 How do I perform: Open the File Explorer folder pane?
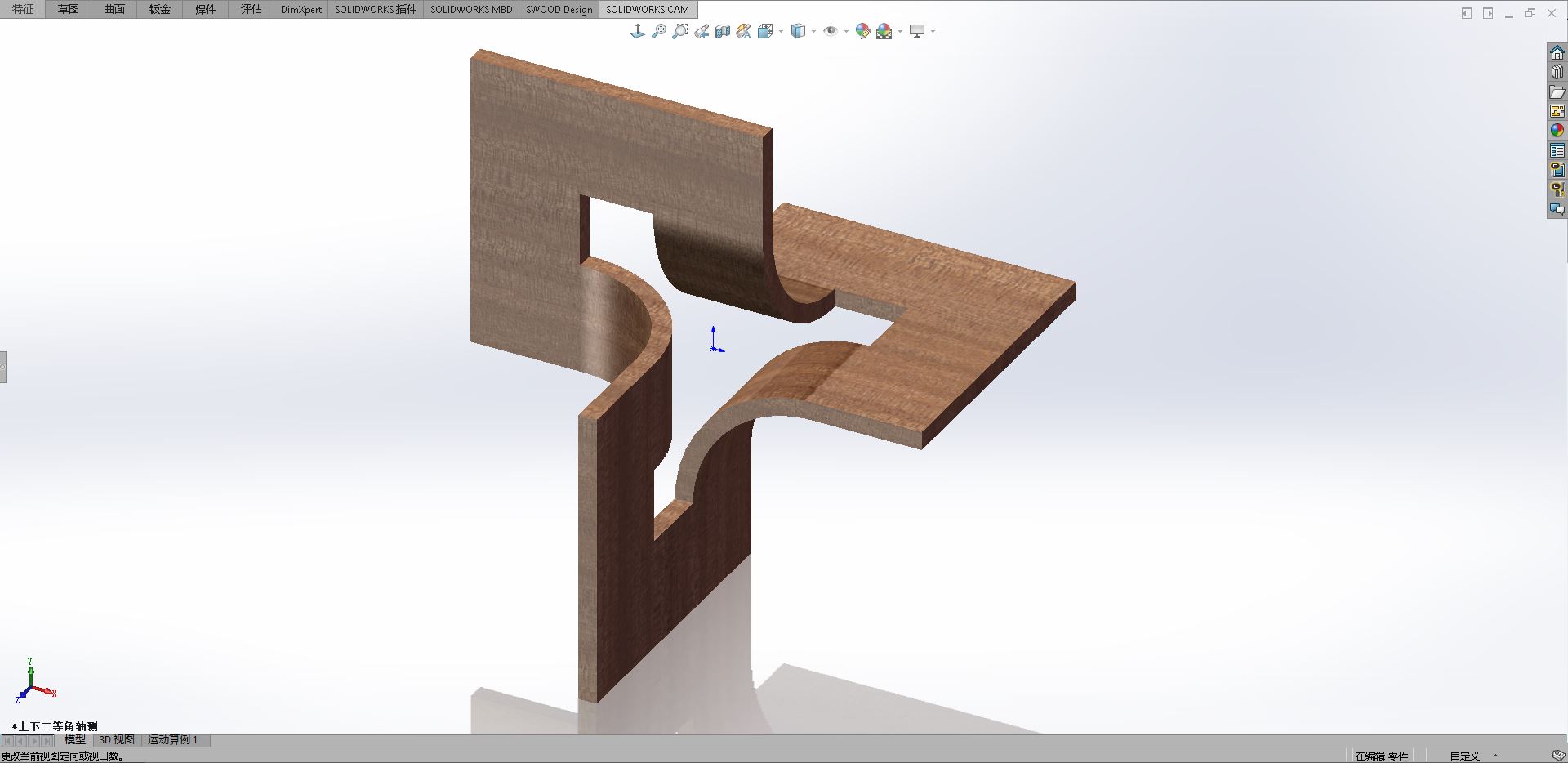pos(1557,91)
